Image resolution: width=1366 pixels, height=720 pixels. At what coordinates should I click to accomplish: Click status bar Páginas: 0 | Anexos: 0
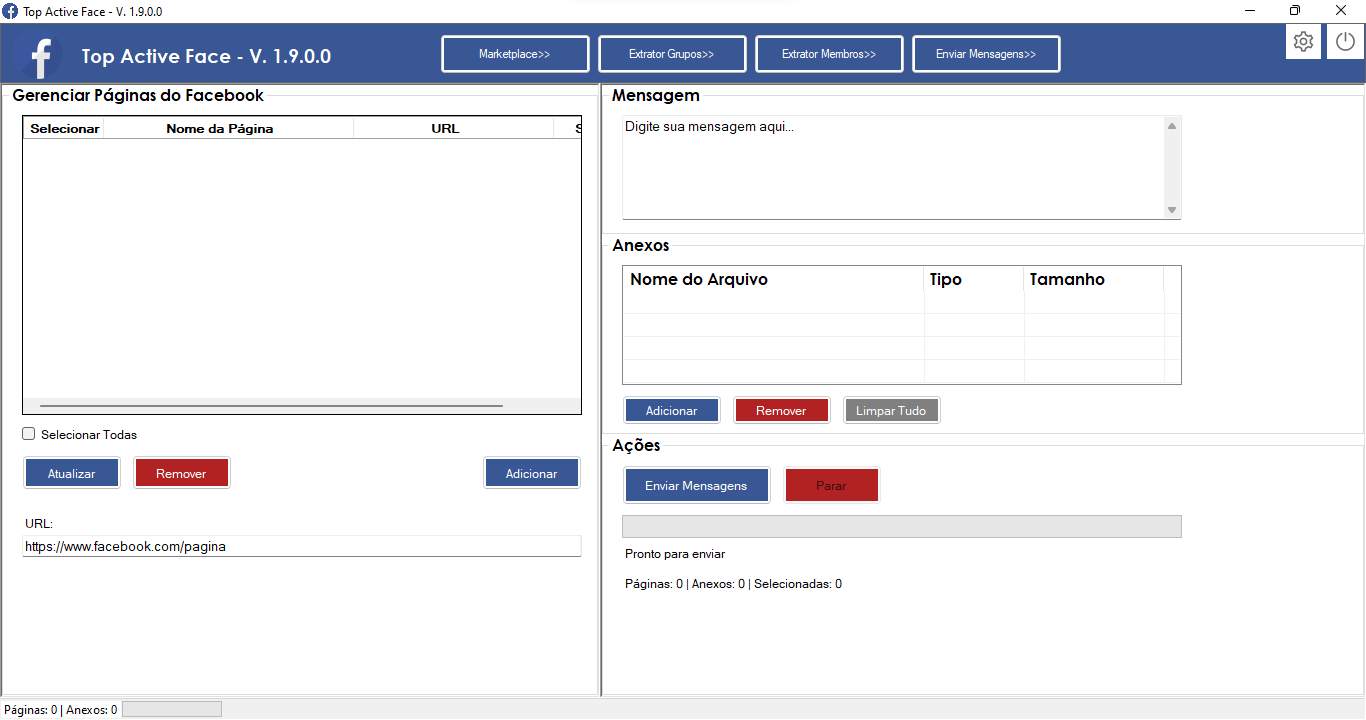61,710
